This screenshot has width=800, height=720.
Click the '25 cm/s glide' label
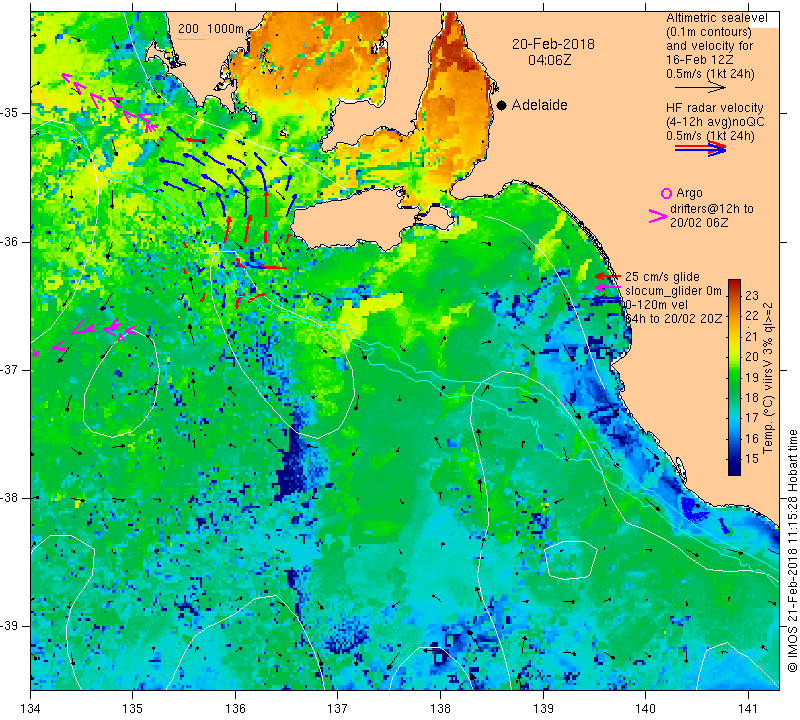click(662, 277)
